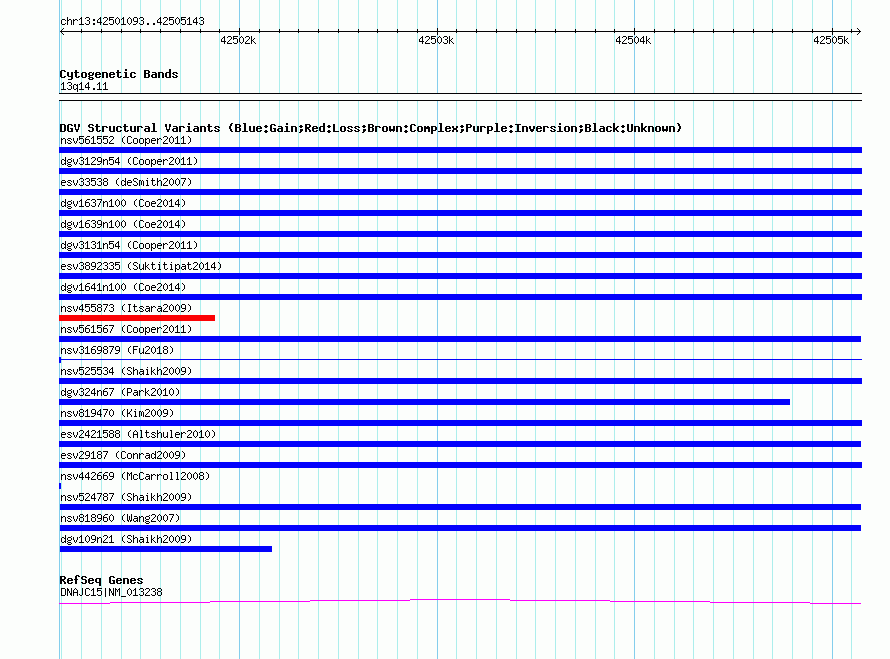Click the nsv561567 (Cooper2011) label
Screen dimensions: 890x659
click(126, 329)
